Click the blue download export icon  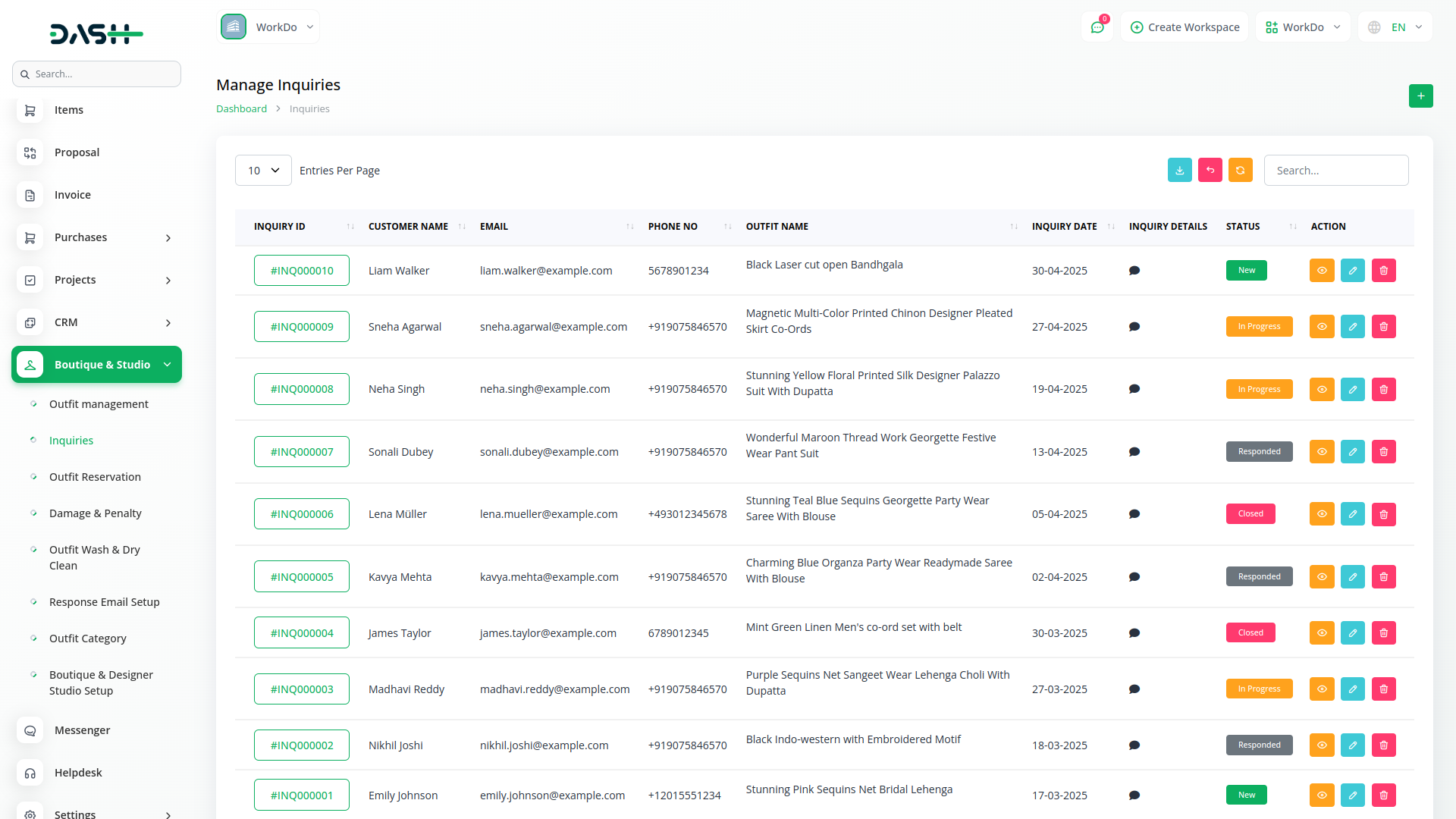[x=1179, y=171]
